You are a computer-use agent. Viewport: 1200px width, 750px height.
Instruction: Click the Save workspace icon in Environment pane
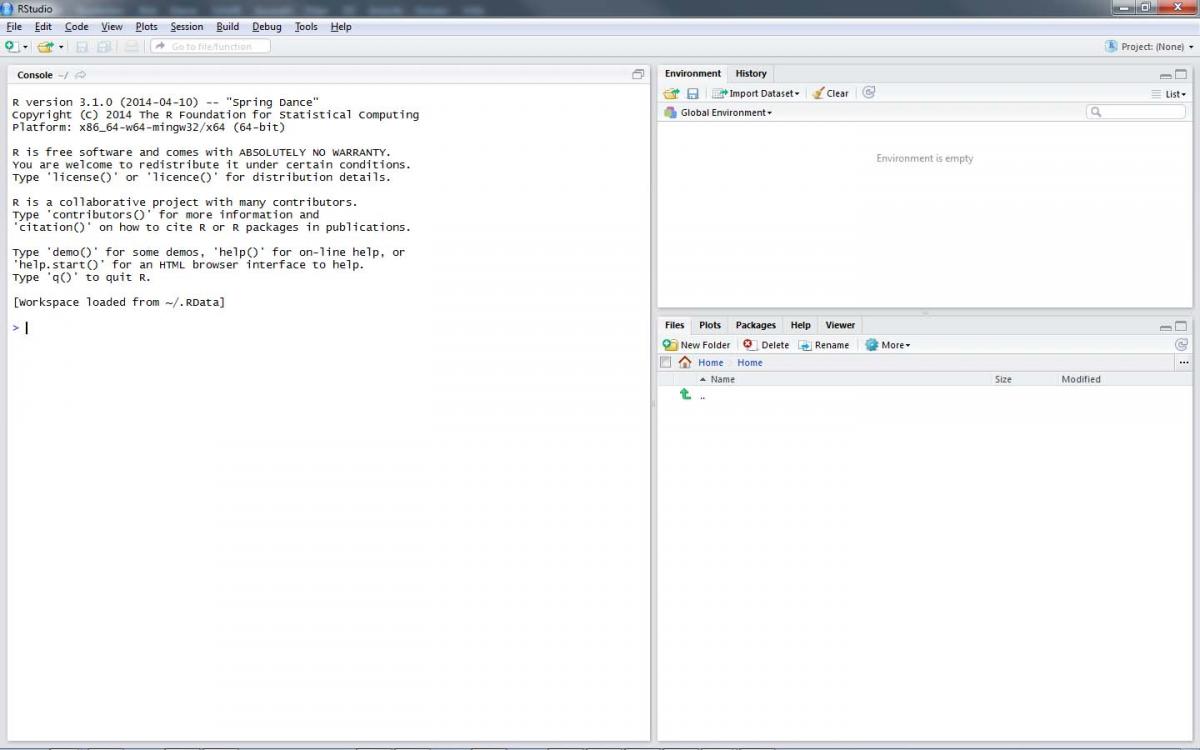pos(693,93)
